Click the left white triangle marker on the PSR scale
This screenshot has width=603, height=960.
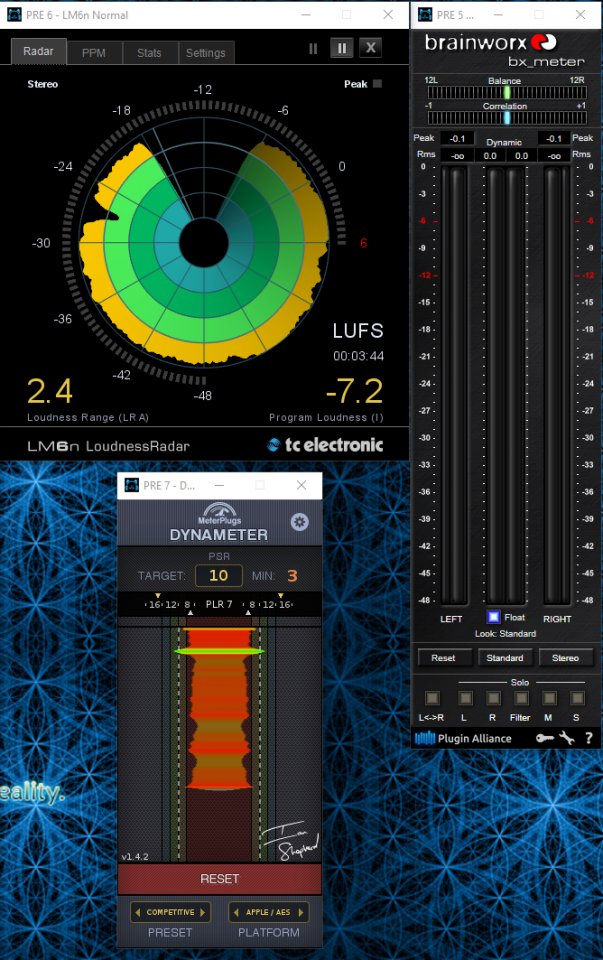(190, 612)
